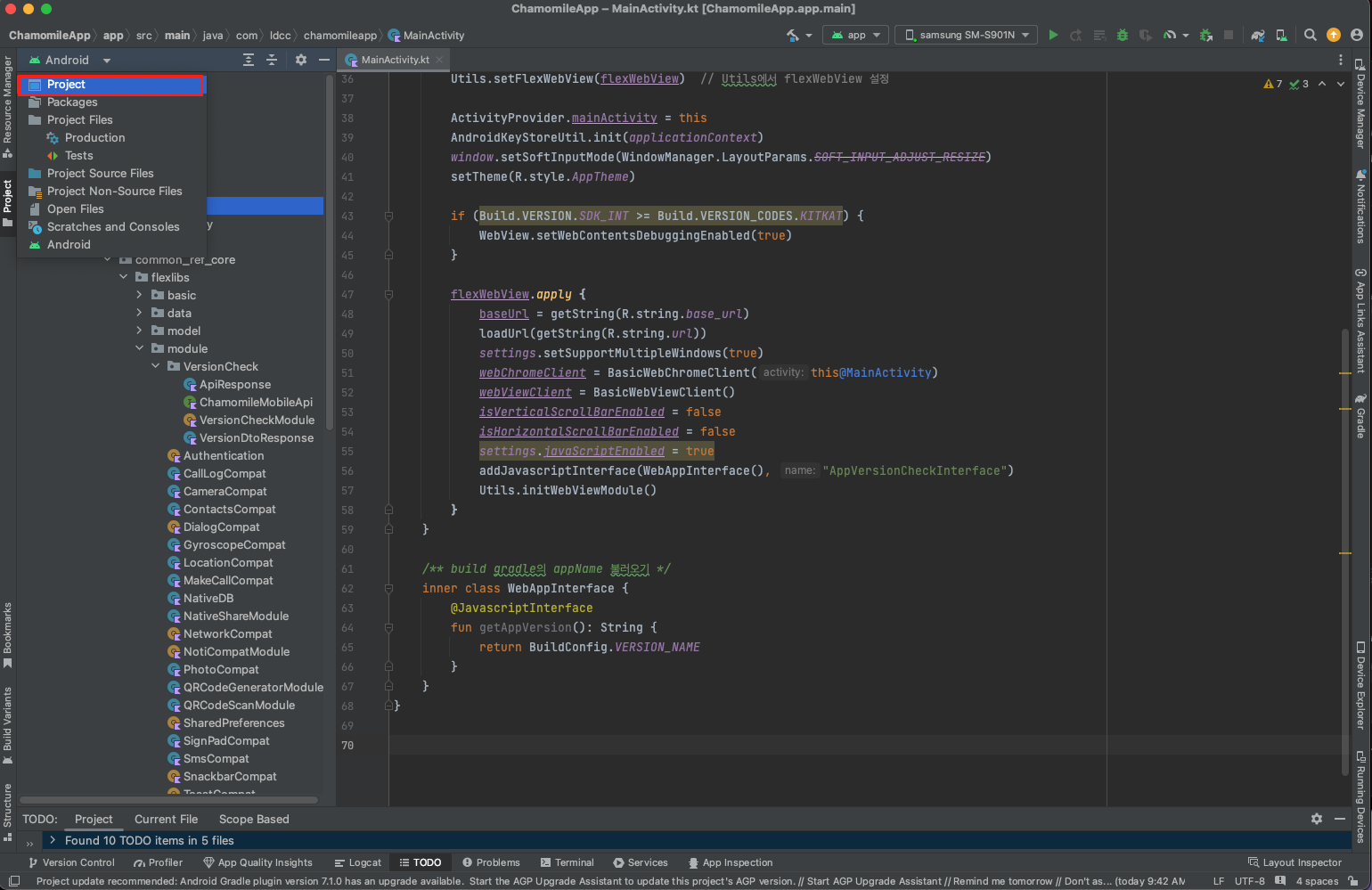This screenshot has width=1372, height=890.
Task: Open the Terminal tool window
Action: pos(567,862)
